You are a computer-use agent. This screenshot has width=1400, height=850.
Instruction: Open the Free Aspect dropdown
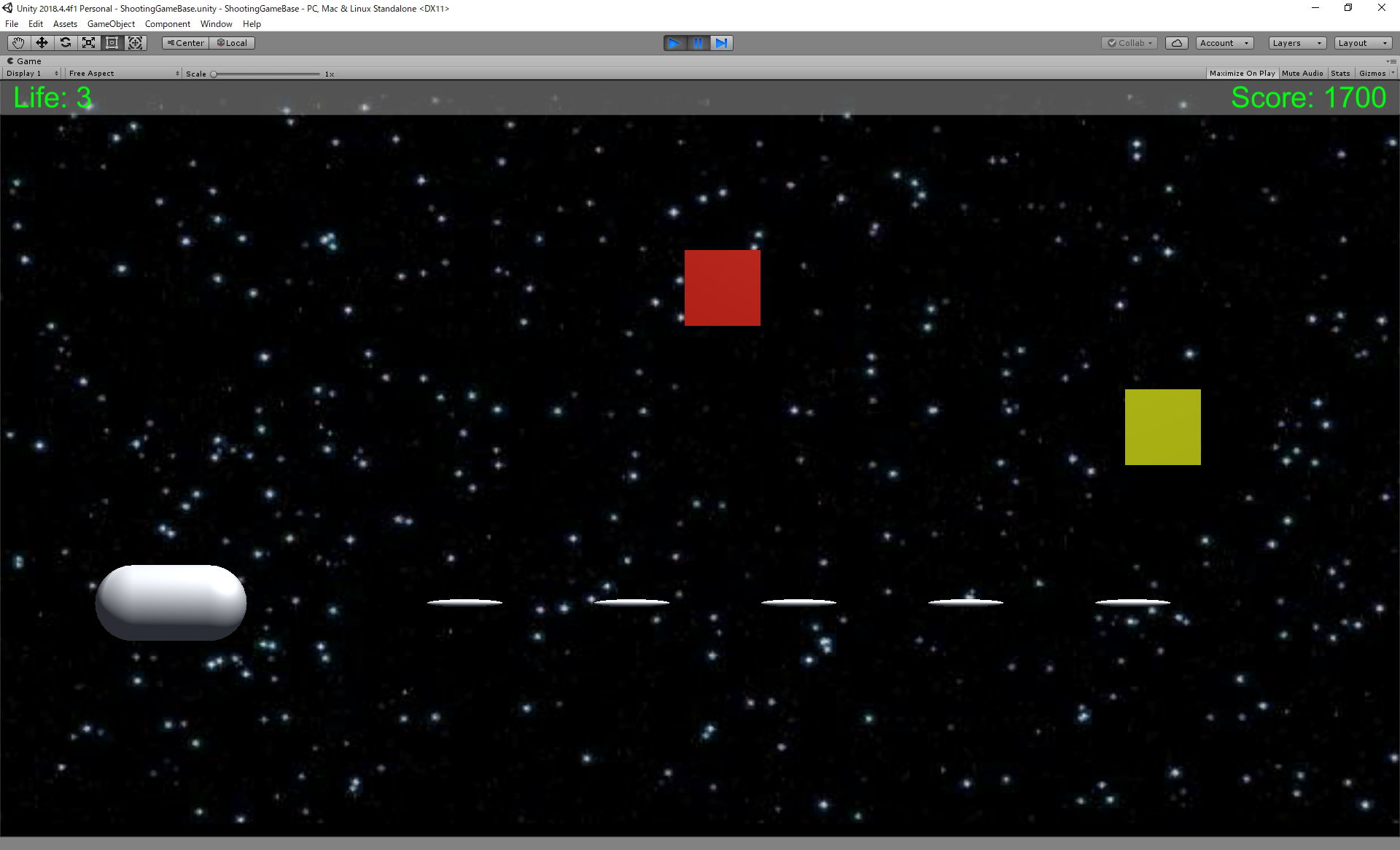[123, 74]
